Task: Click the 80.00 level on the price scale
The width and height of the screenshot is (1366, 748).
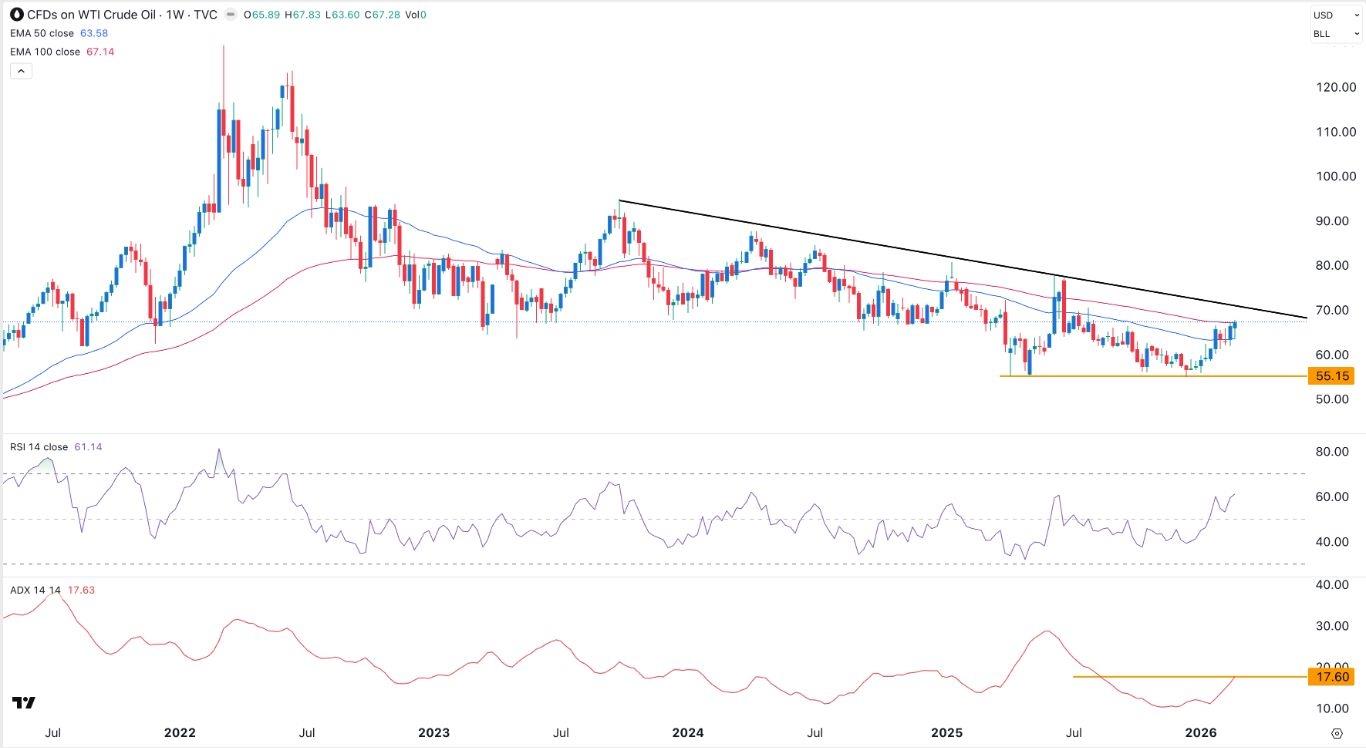Action: [x=1330, y=265]
